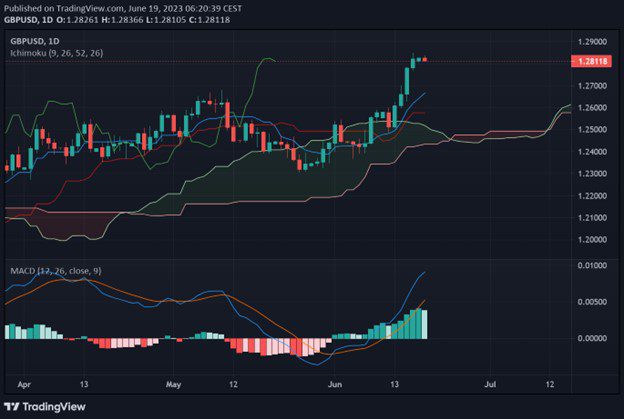Click the May label on time axis
Viewport: 624px width, 419px height.
pyautogui.click(x=174, y=383)
